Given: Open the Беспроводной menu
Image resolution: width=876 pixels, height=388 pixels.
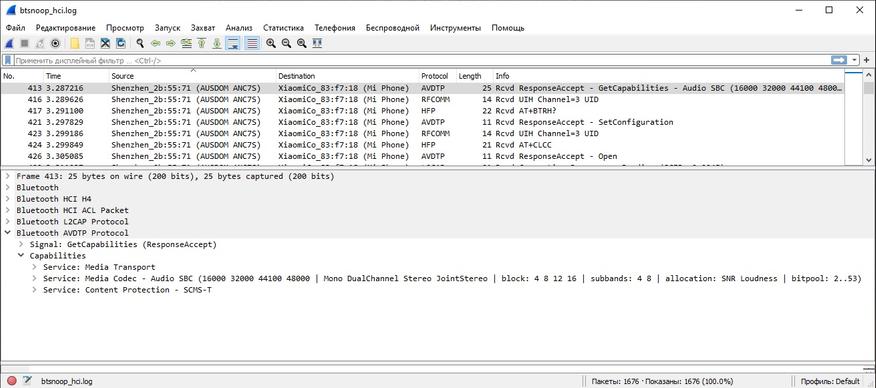Looking at the screenshot, I should [392, 27].
